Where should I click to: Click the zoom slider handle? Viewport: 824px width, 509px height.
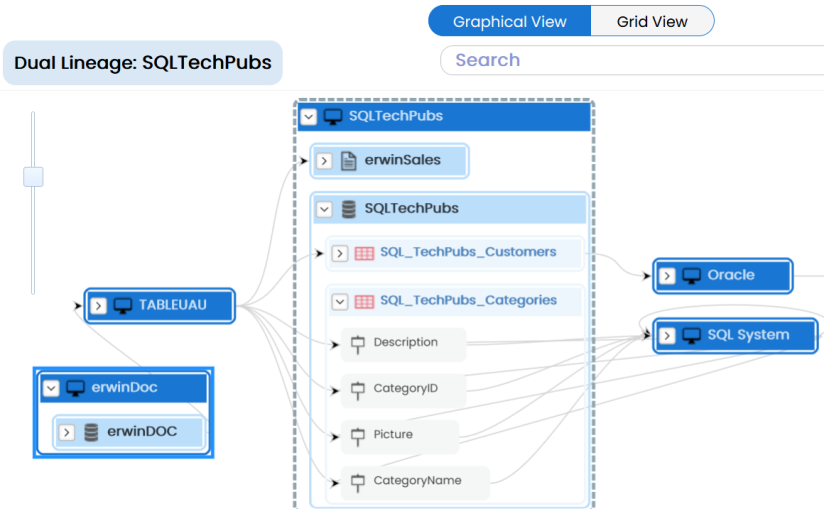(x=33, y=177)
